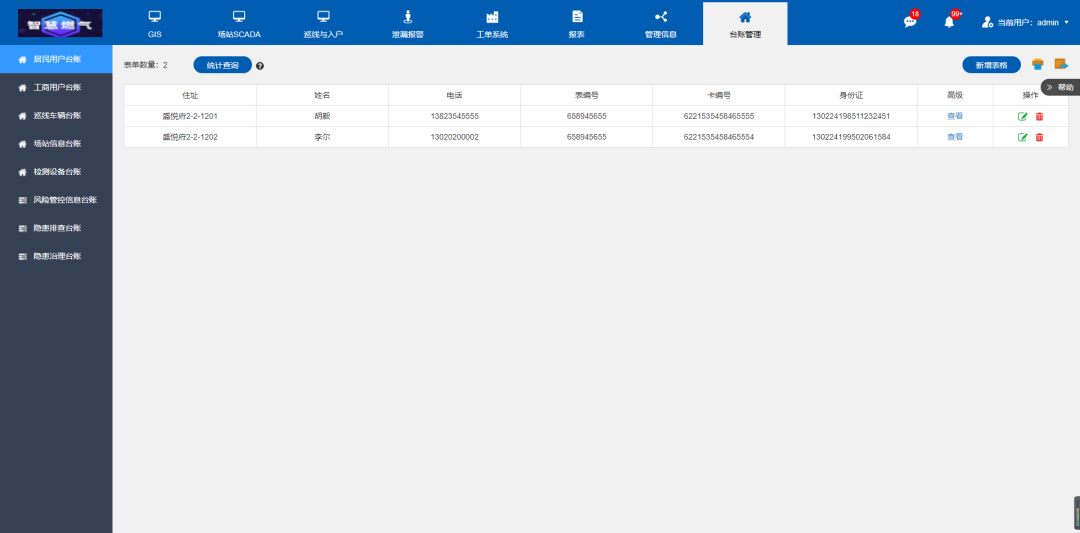Click the printer icon beside 新增表格

pyautogui.click(x=1037, y=65)
